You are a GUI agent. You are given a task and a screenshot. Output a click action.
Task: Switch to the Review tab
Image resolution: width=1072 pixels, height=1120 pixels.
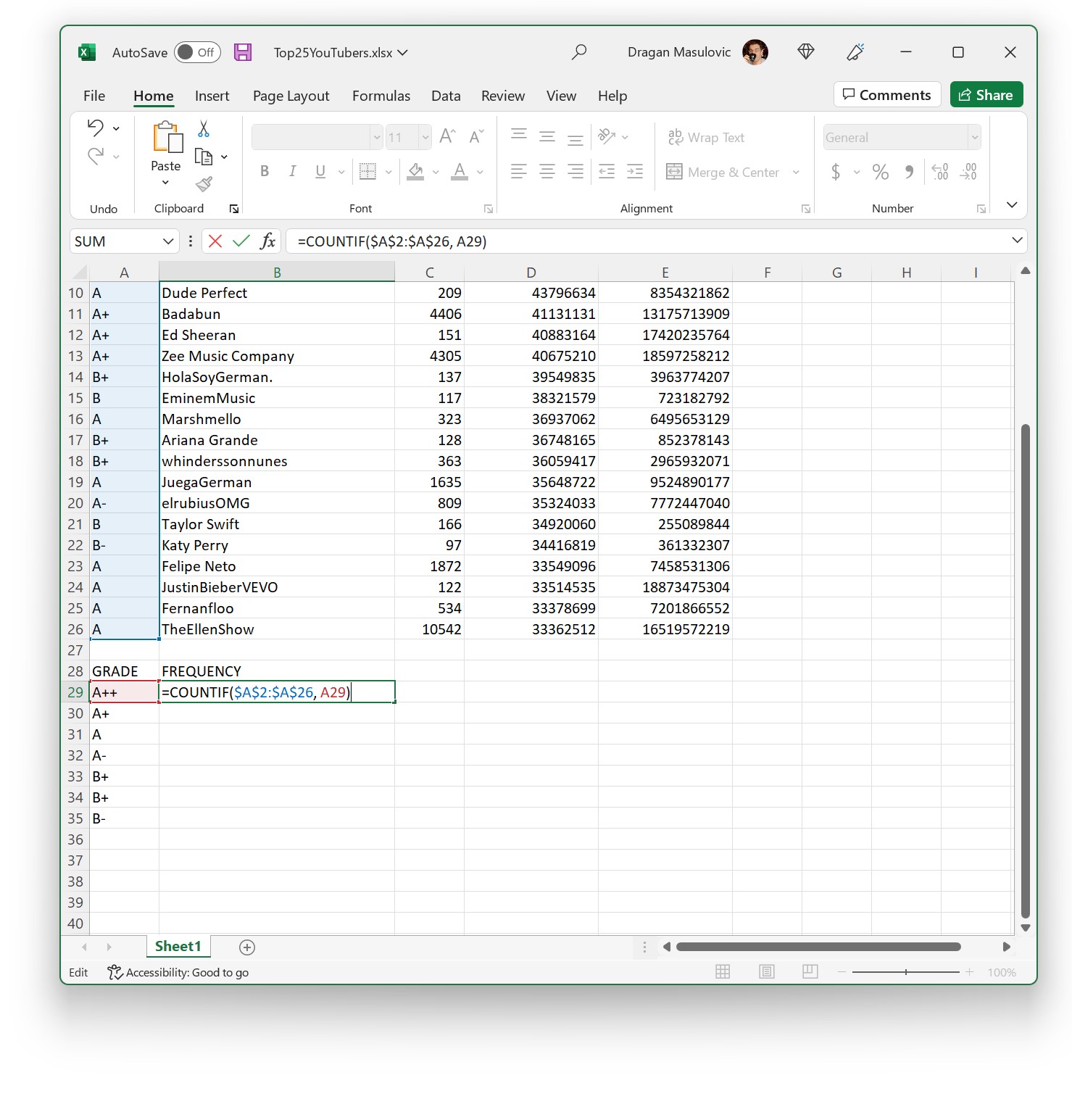[503, 96]
